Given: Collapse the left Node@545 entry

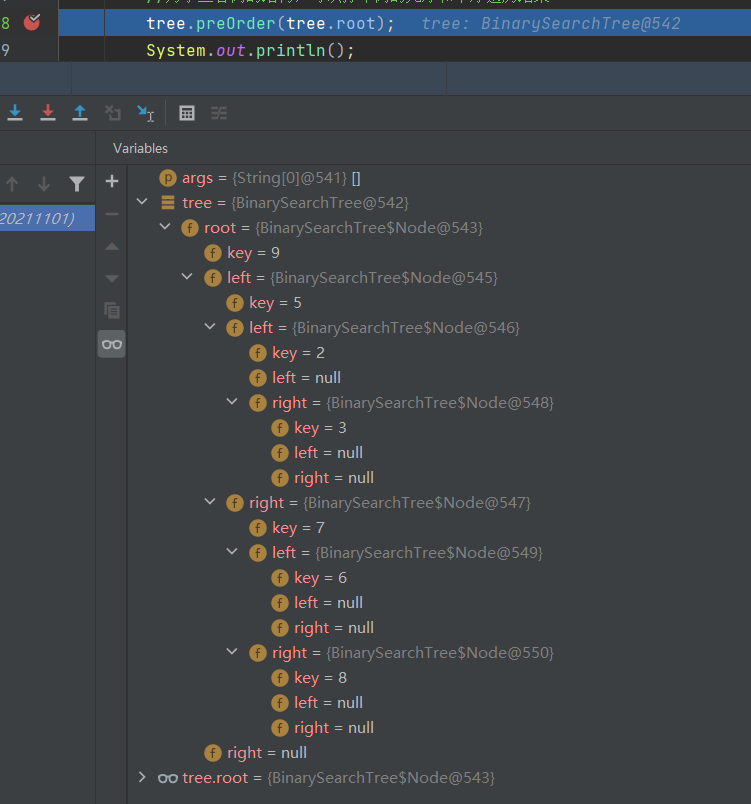Looking at the screenshot, I should 187,277.
